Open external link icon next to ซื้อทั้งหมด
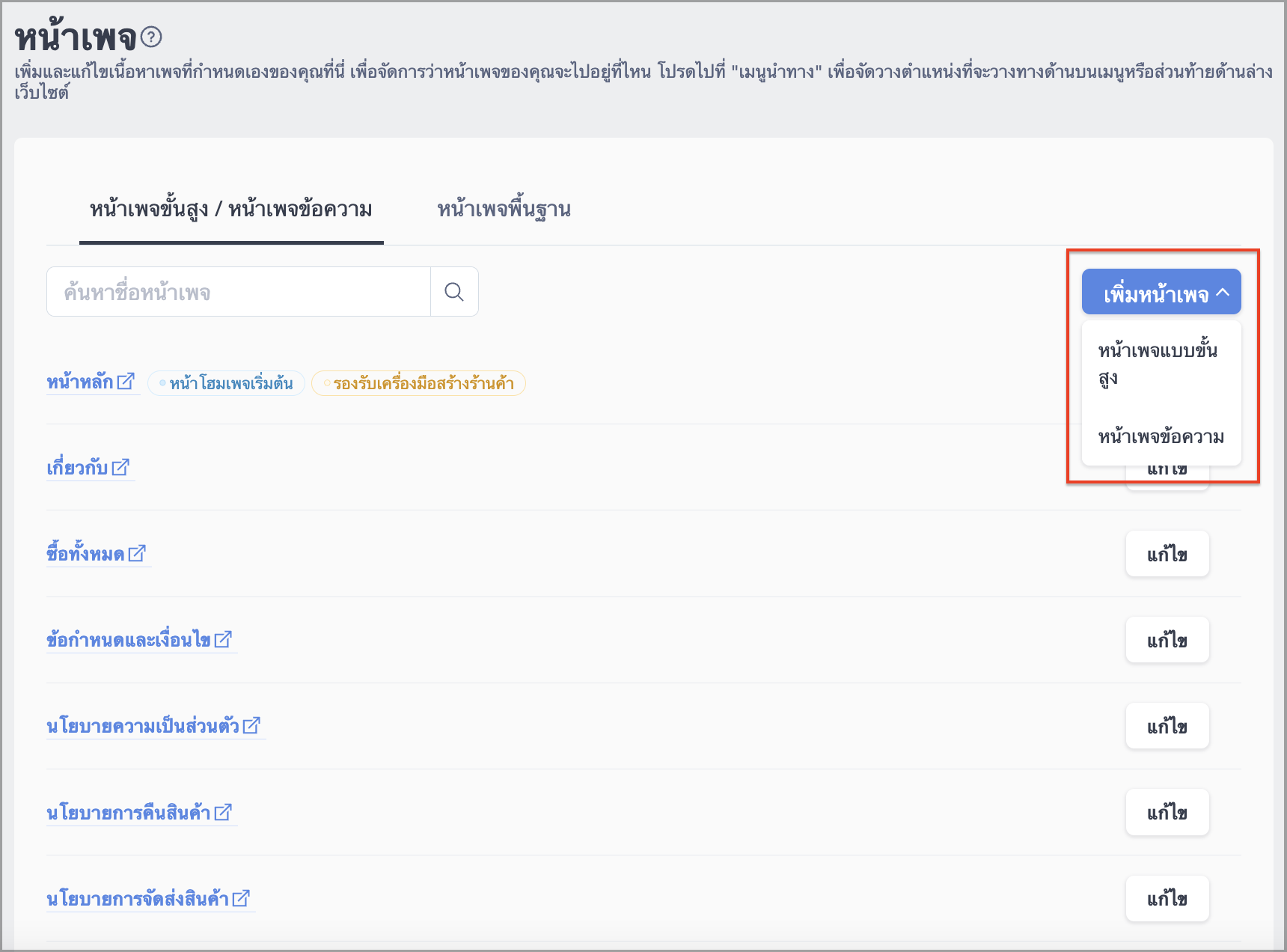Image resolution: width=1287 pixels, height=952 pixels. (137, 553)
